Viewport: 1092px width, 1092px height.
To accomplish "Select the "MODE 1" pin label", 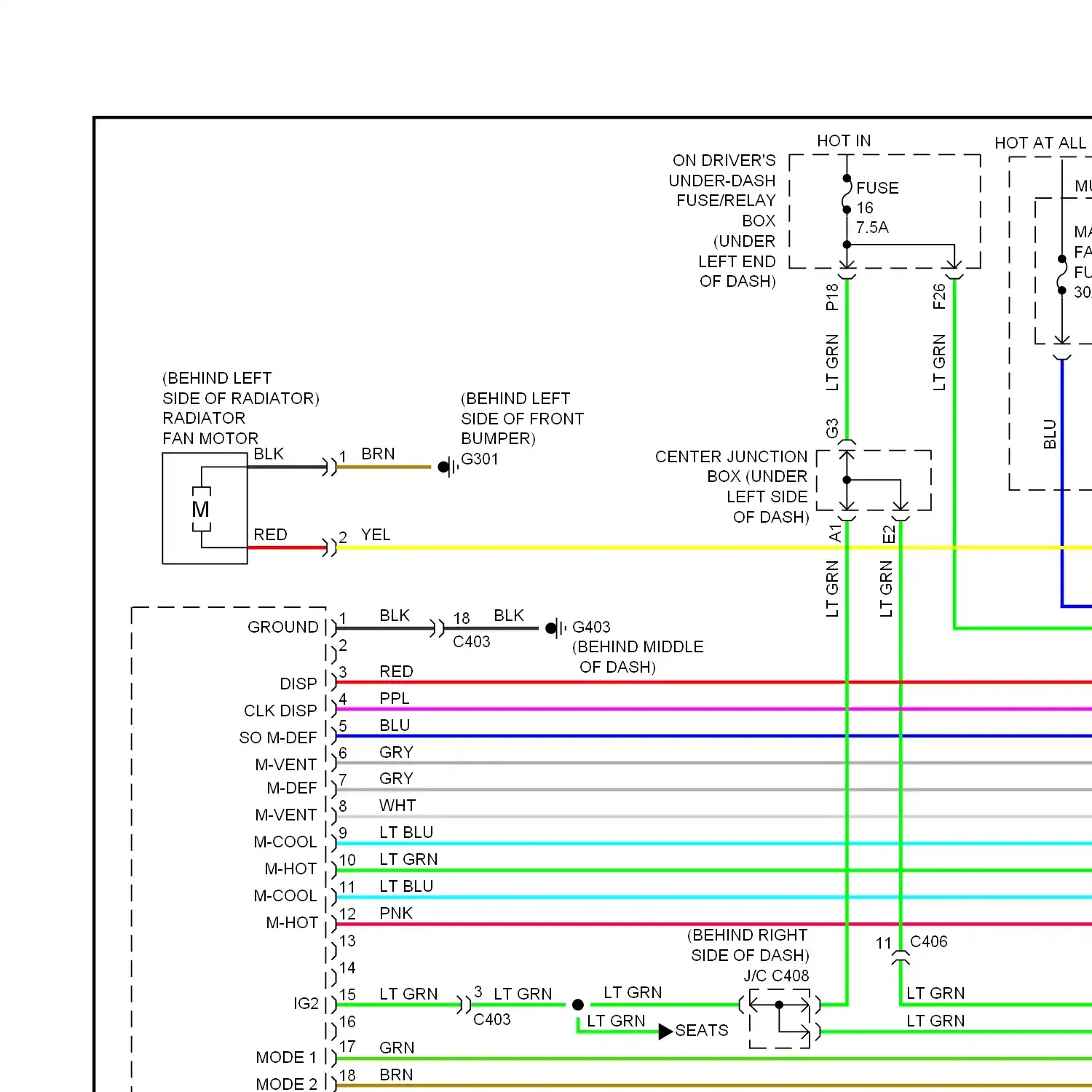I will pyautogui.click(x=286, y=1057).
